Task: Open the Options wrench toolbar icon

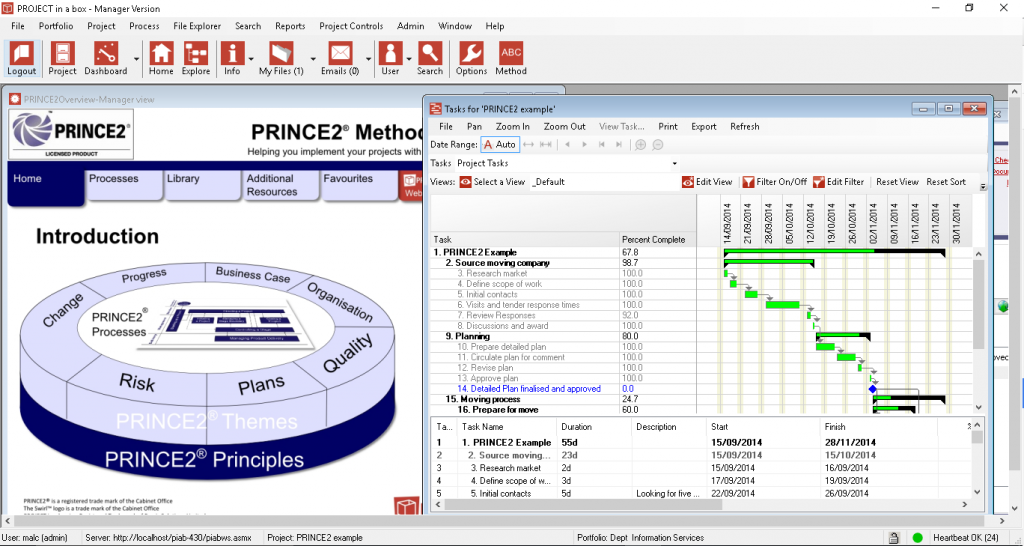Action: click(x=472, y=59)
